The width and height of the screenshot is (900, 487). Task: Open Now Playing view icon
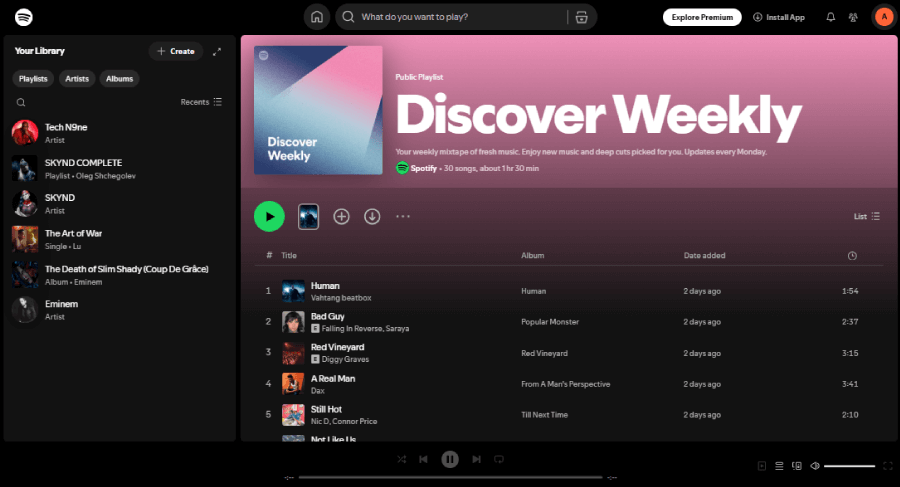[x=762, y=466]
